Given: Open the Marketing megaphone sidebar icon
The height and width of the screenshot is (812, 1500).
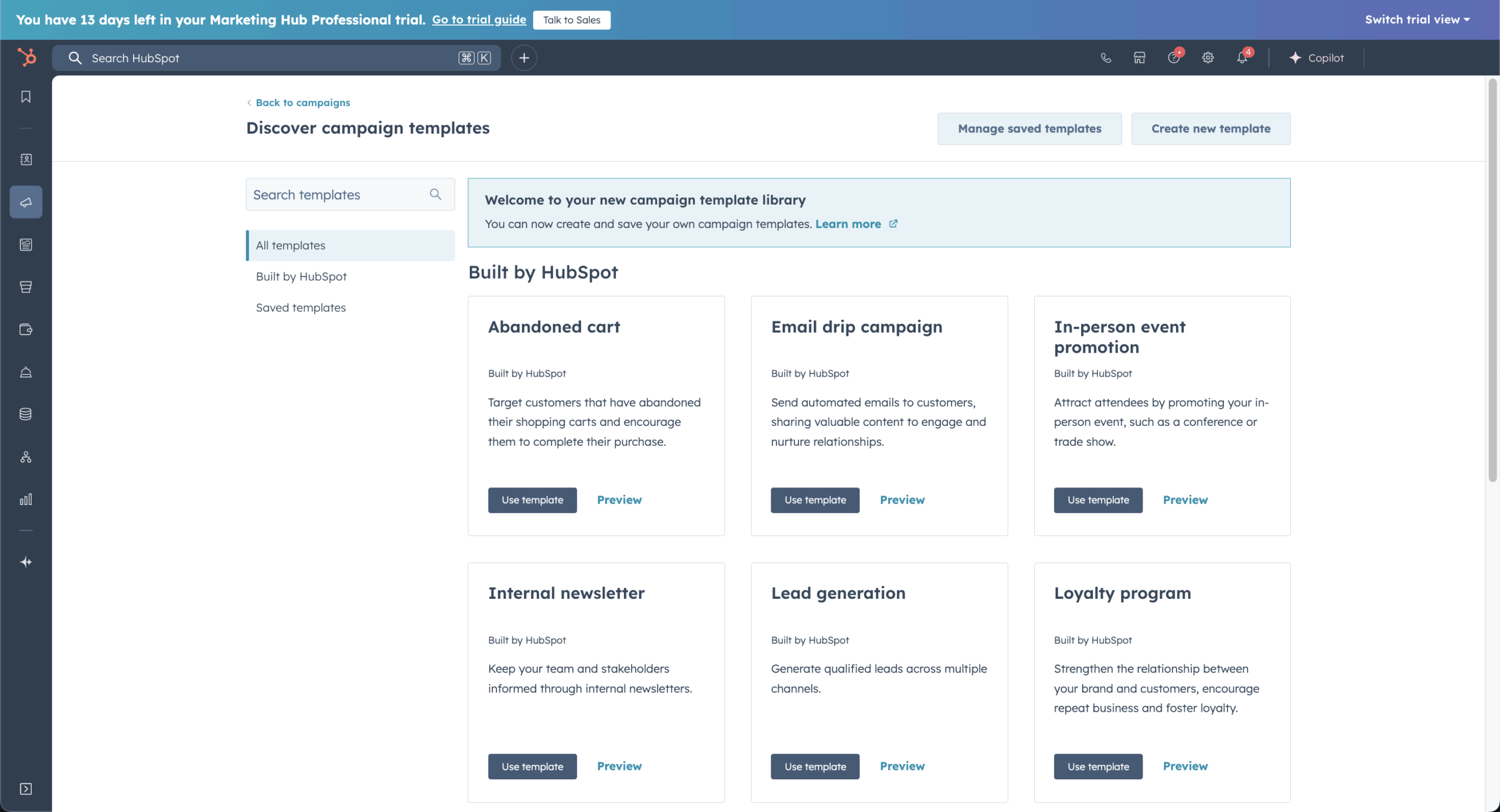Looking at the screenshot, I should coord(26,202).
